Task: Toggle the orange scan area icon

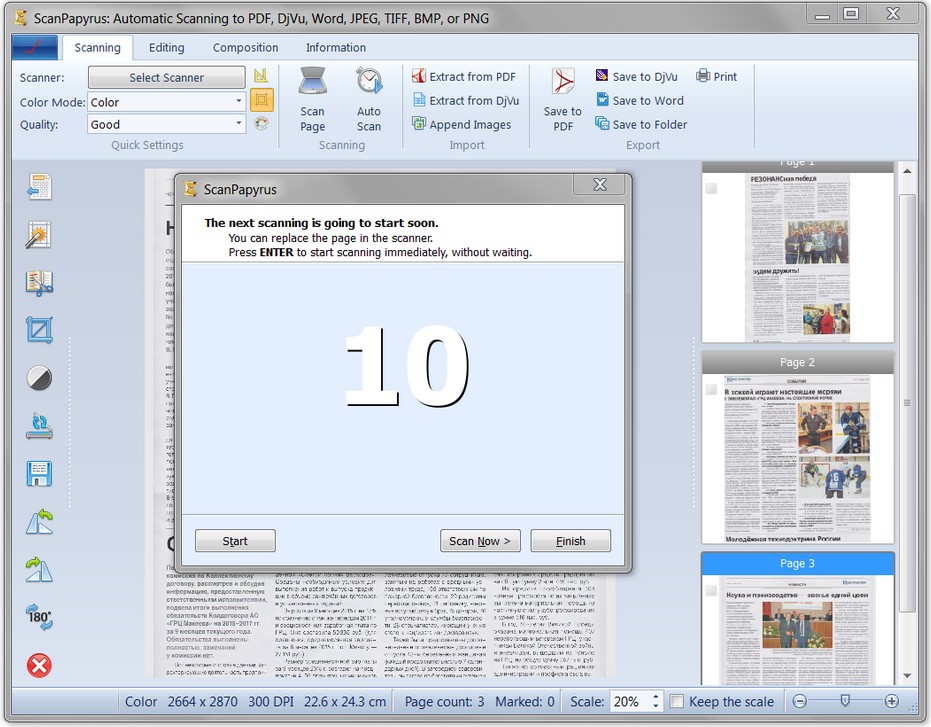Action: point(261,100)
